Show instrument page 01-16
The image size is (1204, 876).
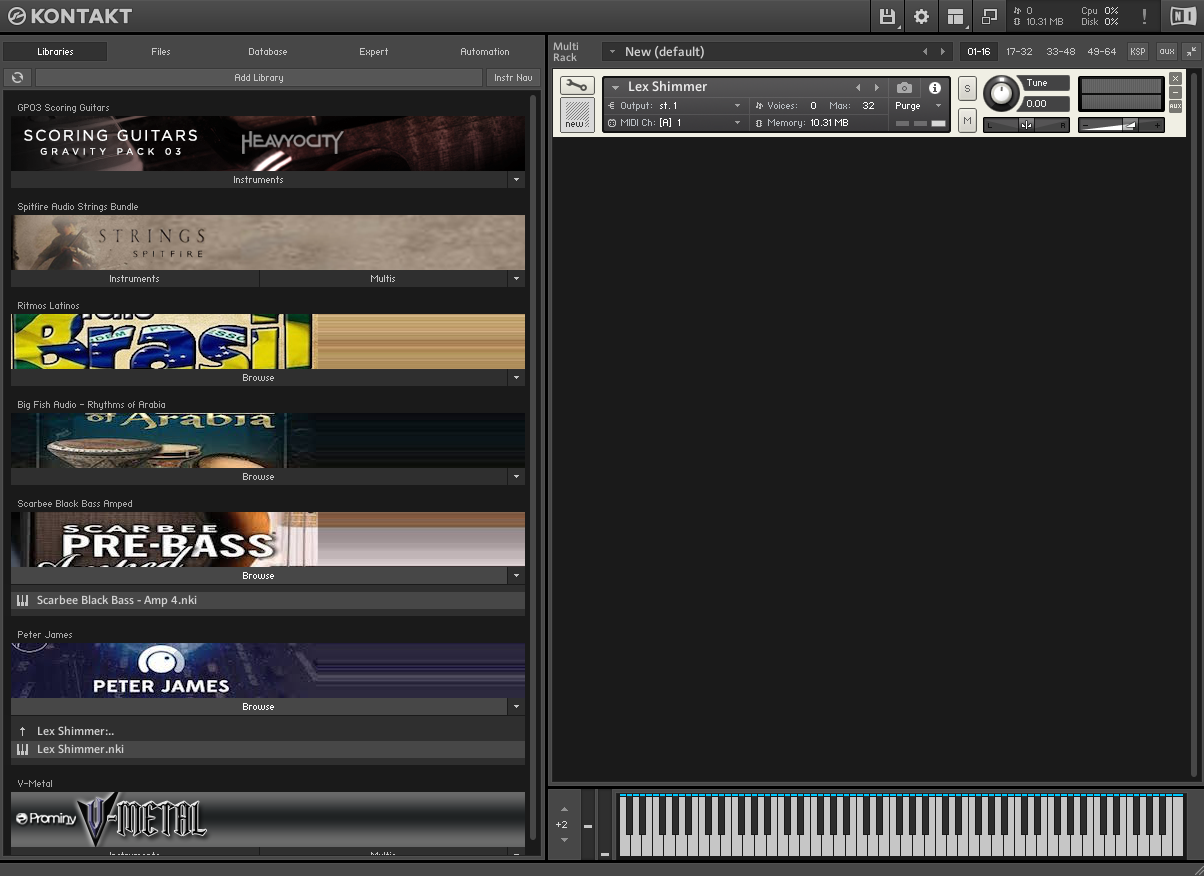point(979,52)
